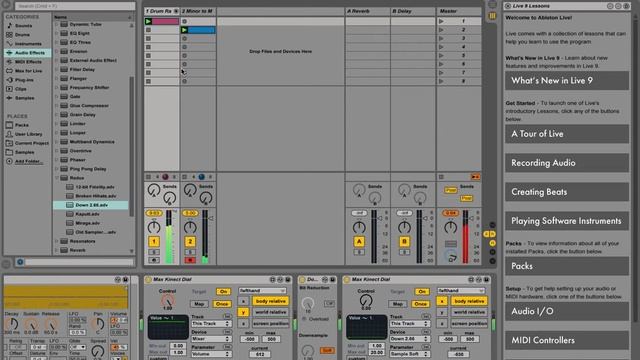This screenshot has height=360, width=640.
Task: Open the Instruments browser category
Action: 28,44
